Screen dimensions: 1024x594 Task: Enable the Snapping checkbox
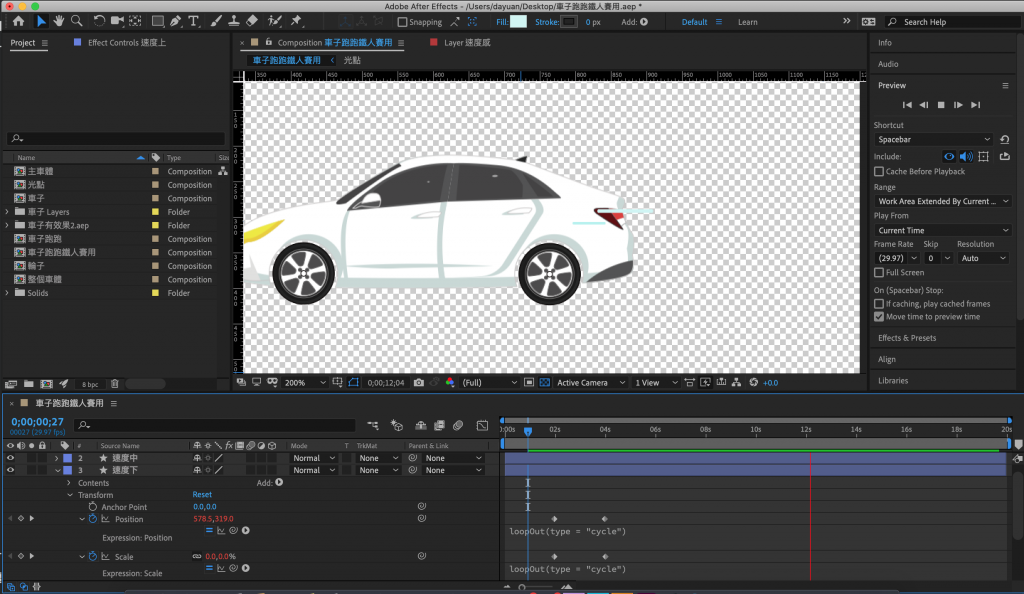click(403, 22)
